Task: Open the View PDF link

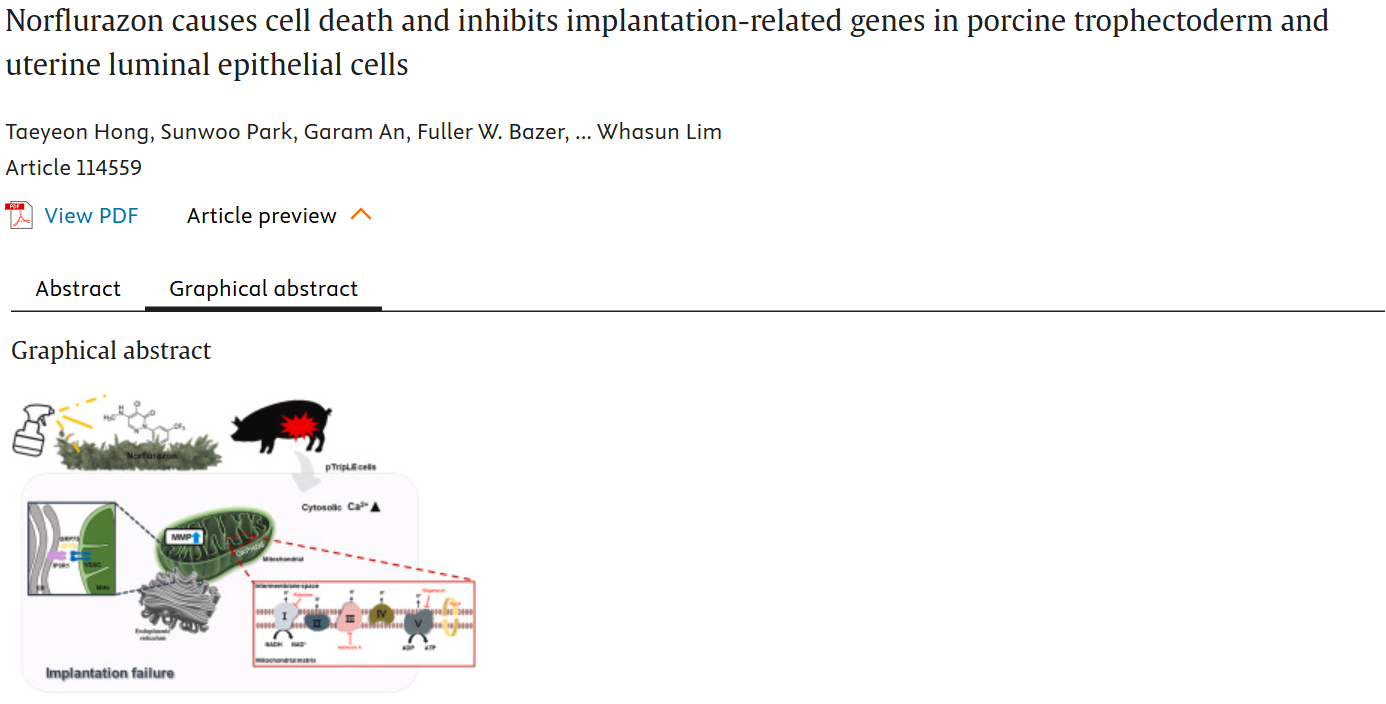Action: click(x=91, y=216)
